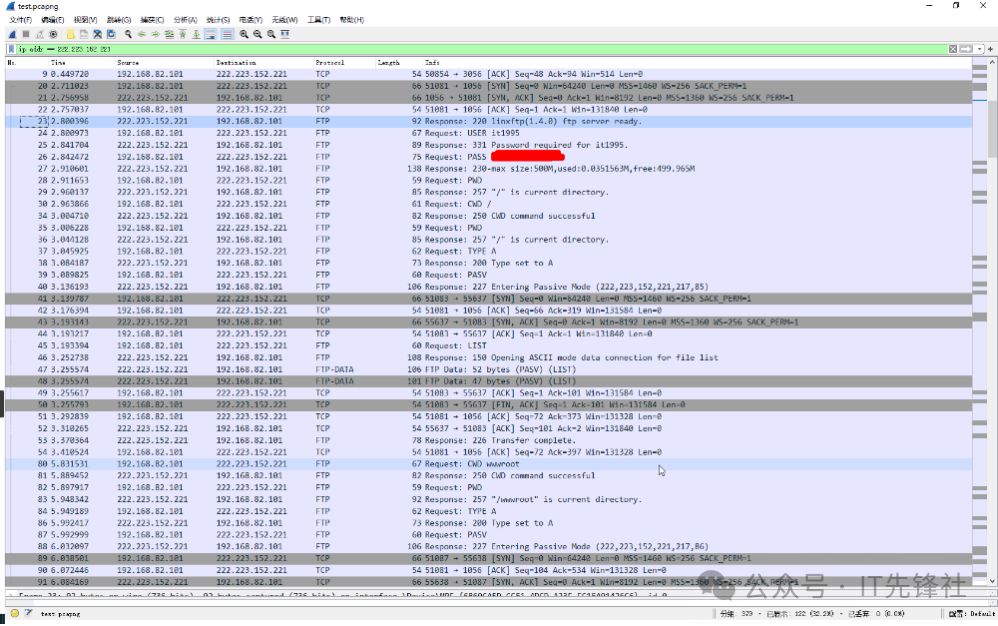Open the display filter bookmark menu
Screen dimensions: 998x626
coord(10,48)
